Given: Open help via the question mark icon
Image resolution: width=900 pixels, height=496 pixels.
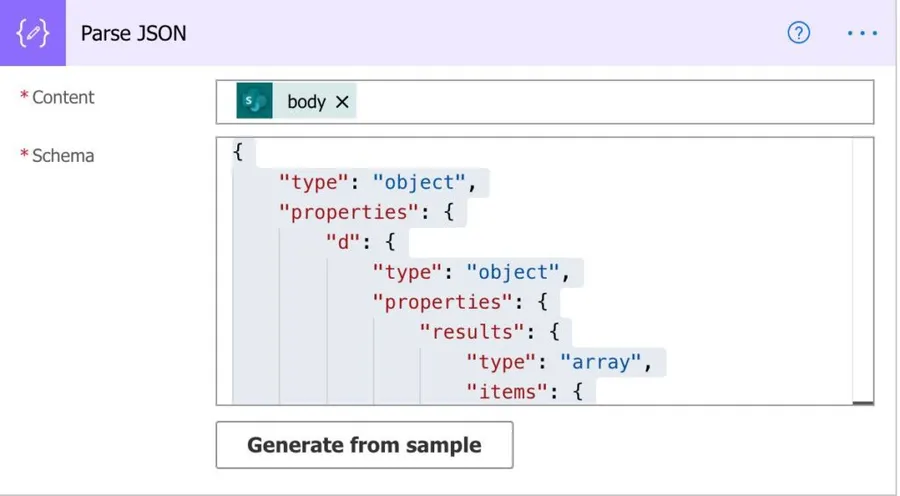Looking at the screenshot, I should (x=798, y=33).
